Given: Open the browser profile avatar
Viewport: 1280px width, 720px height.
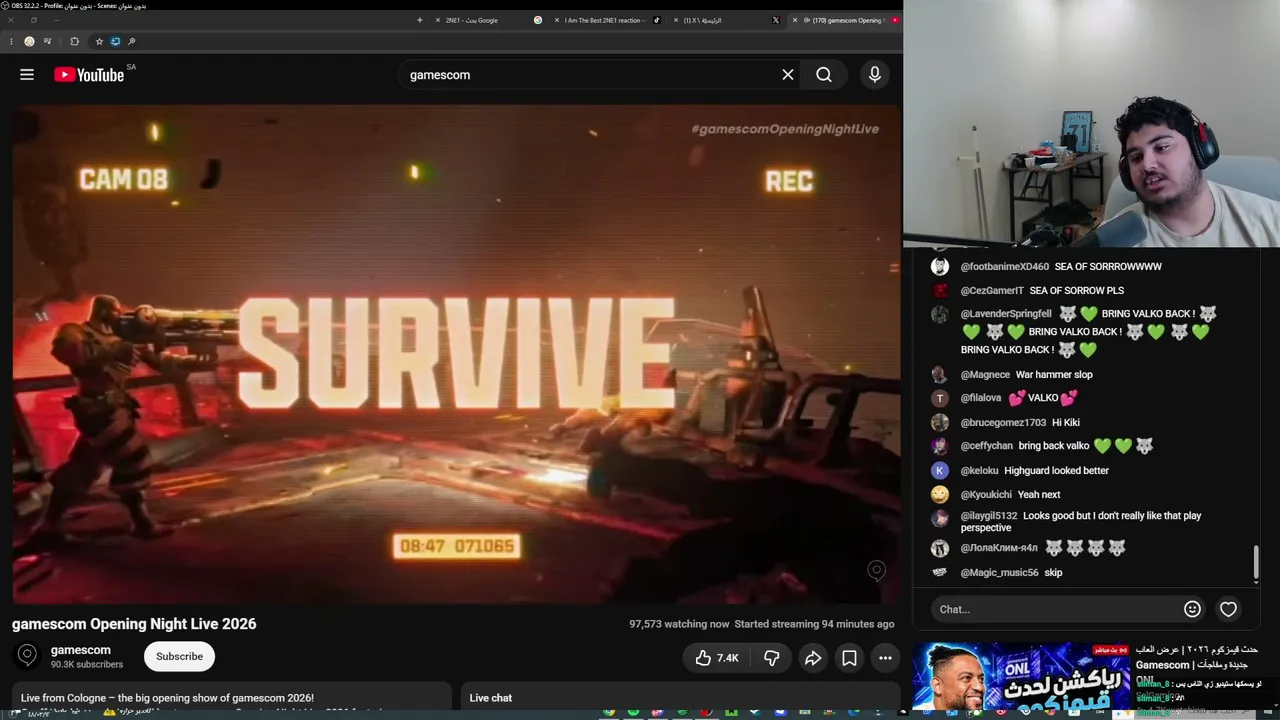Looking at the screenshot, I should click(29, 41).
